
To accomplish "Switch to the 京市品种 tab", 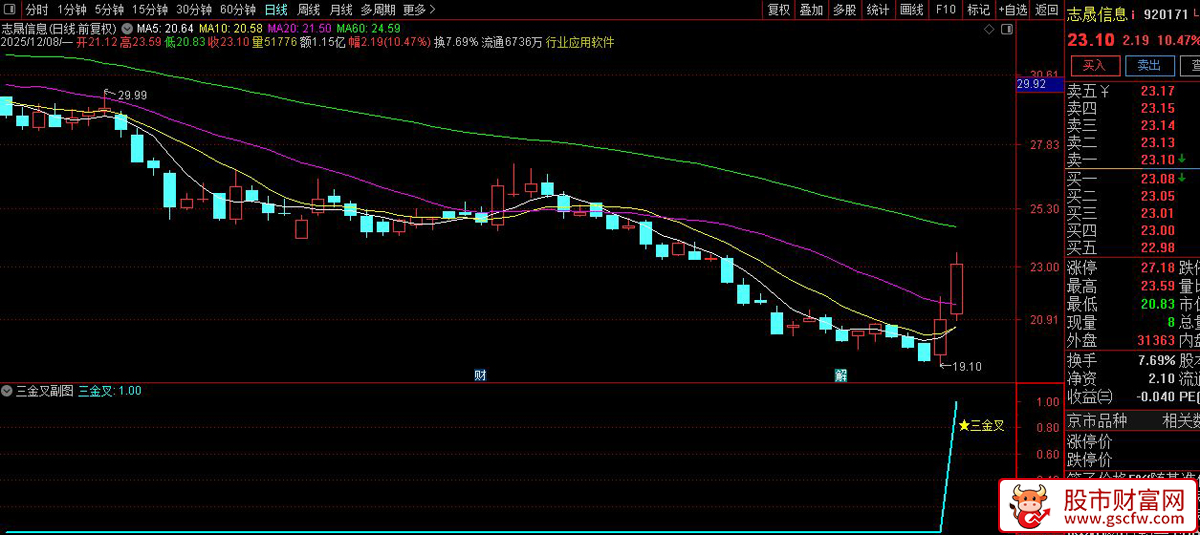I will click(1097, 420).
